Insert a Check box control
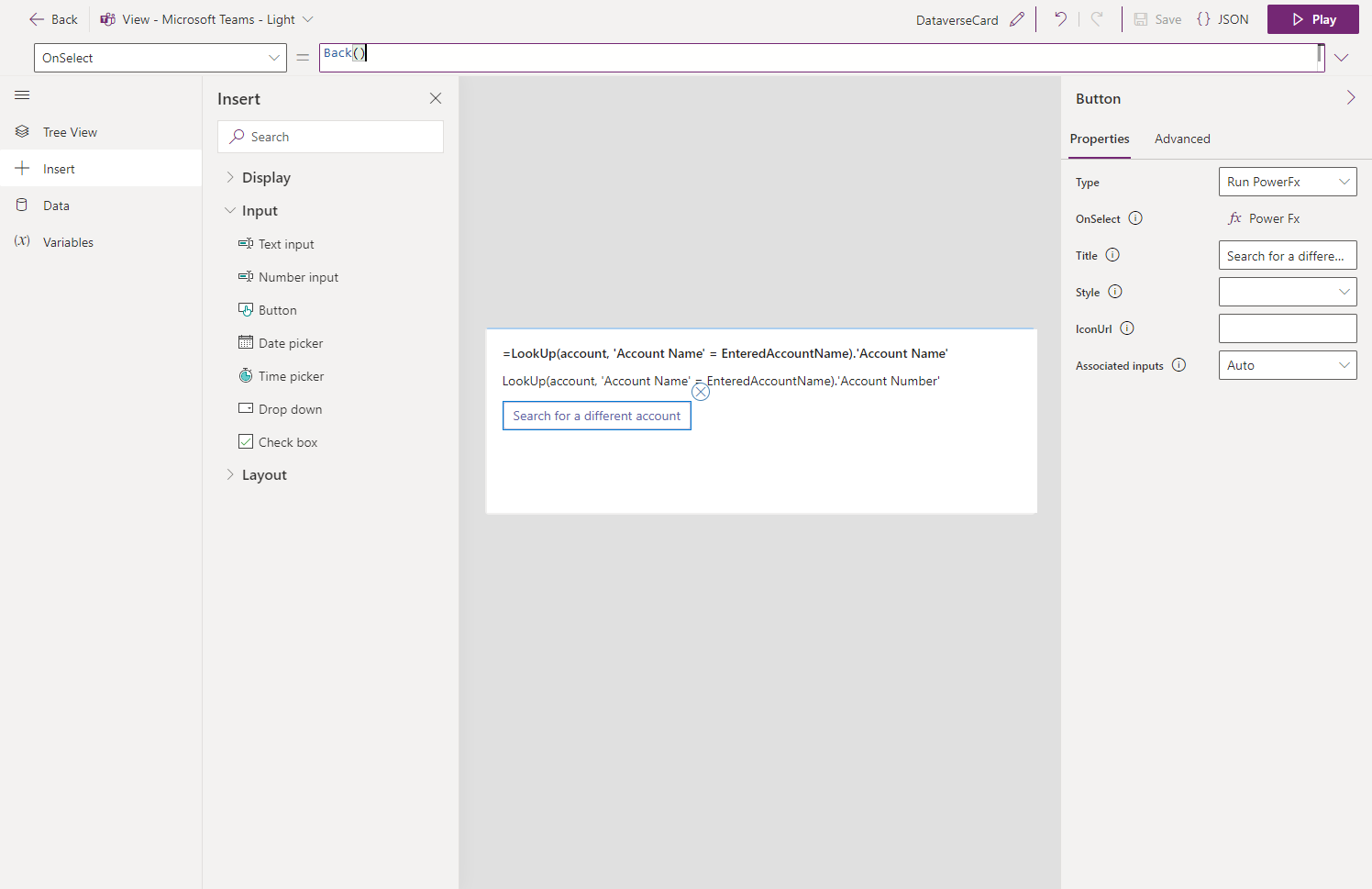The width and height of the screenshot is (1372, 889). pyautogui.click(x=278, y=442)
